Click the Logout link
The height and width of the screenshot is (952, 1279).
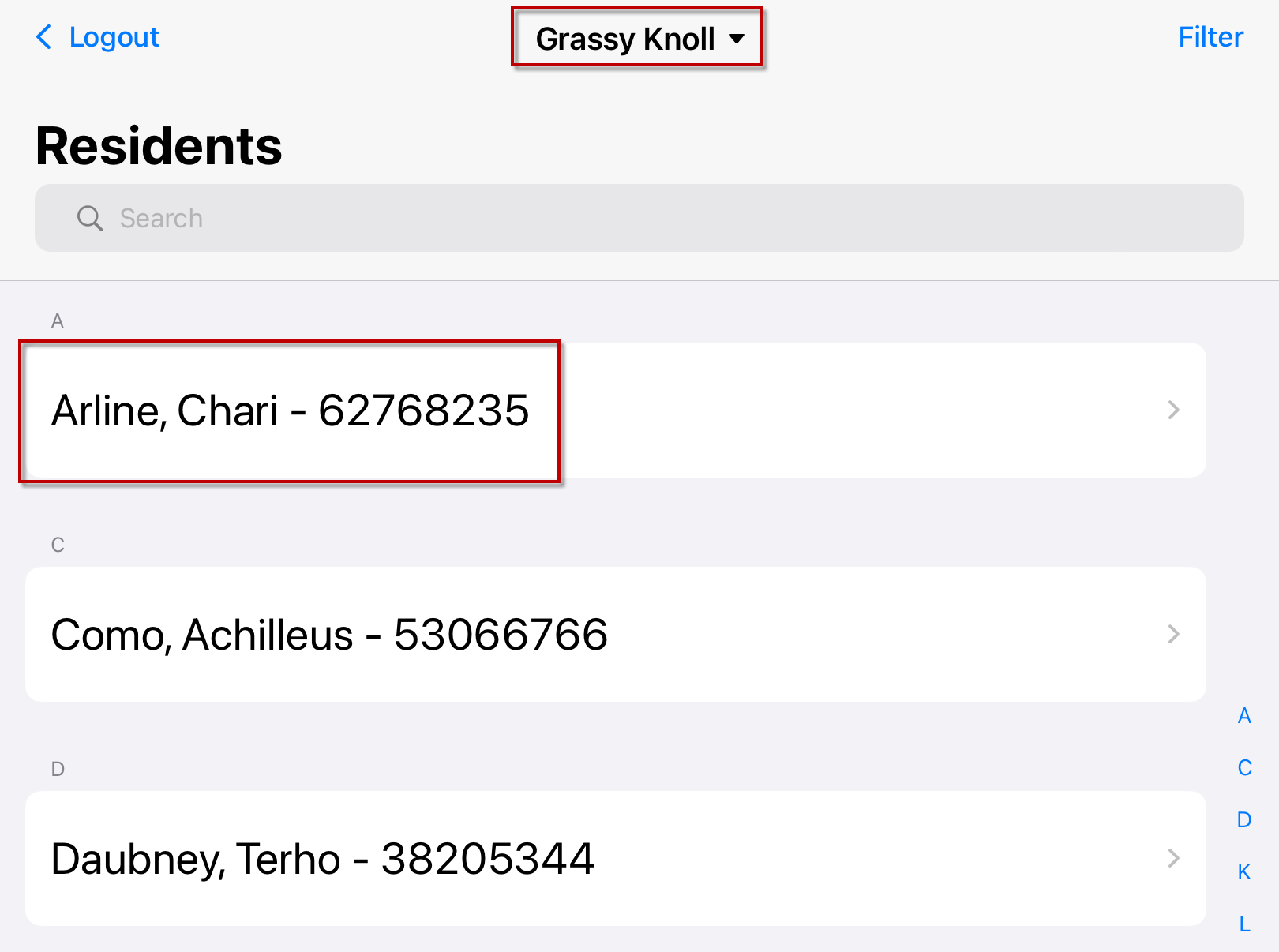[x=113, y=36]
